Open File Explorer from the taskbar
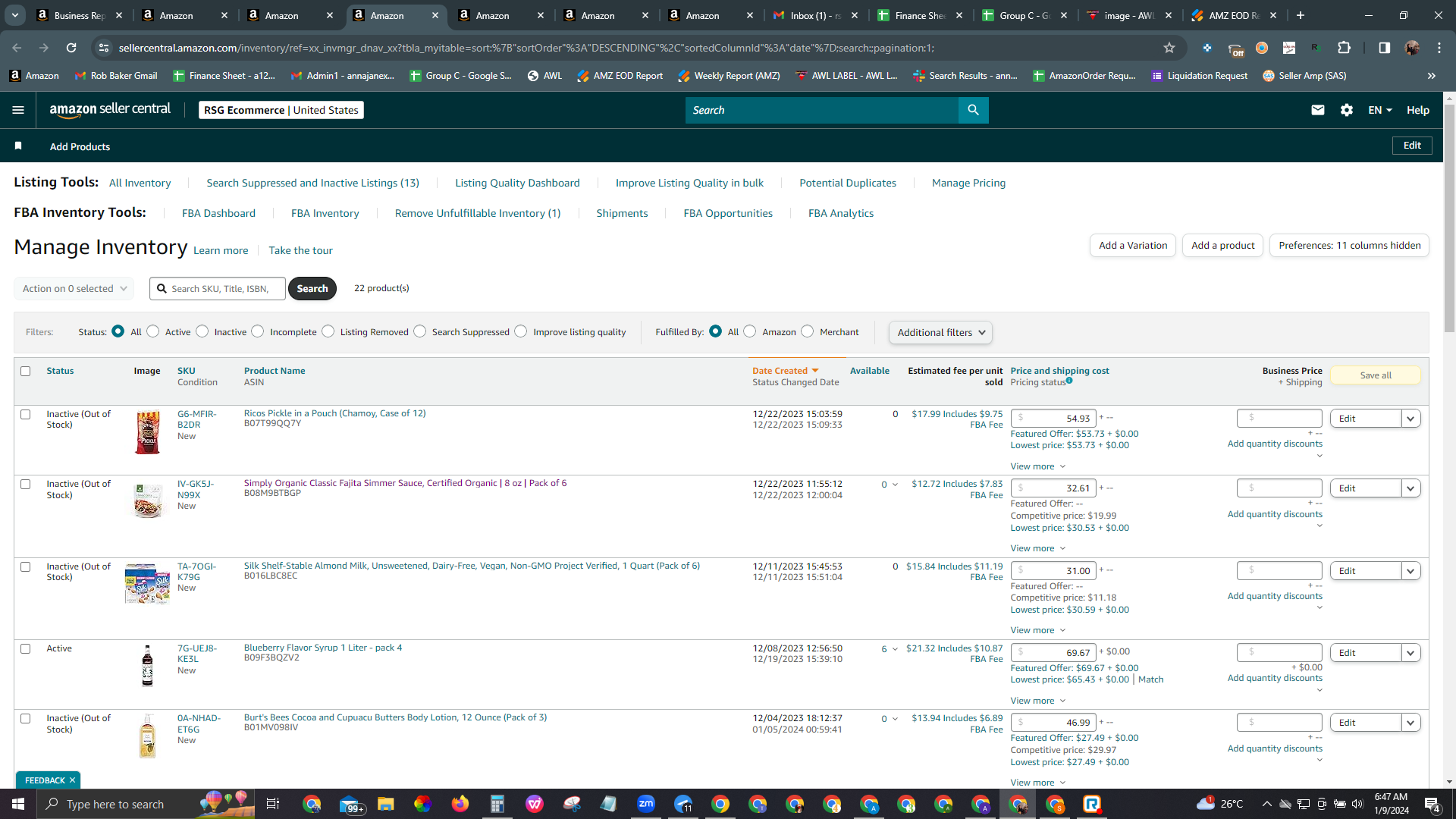The height and width of the screenshot is (819, 1456). pyautogui.click(x=386, y=804)
